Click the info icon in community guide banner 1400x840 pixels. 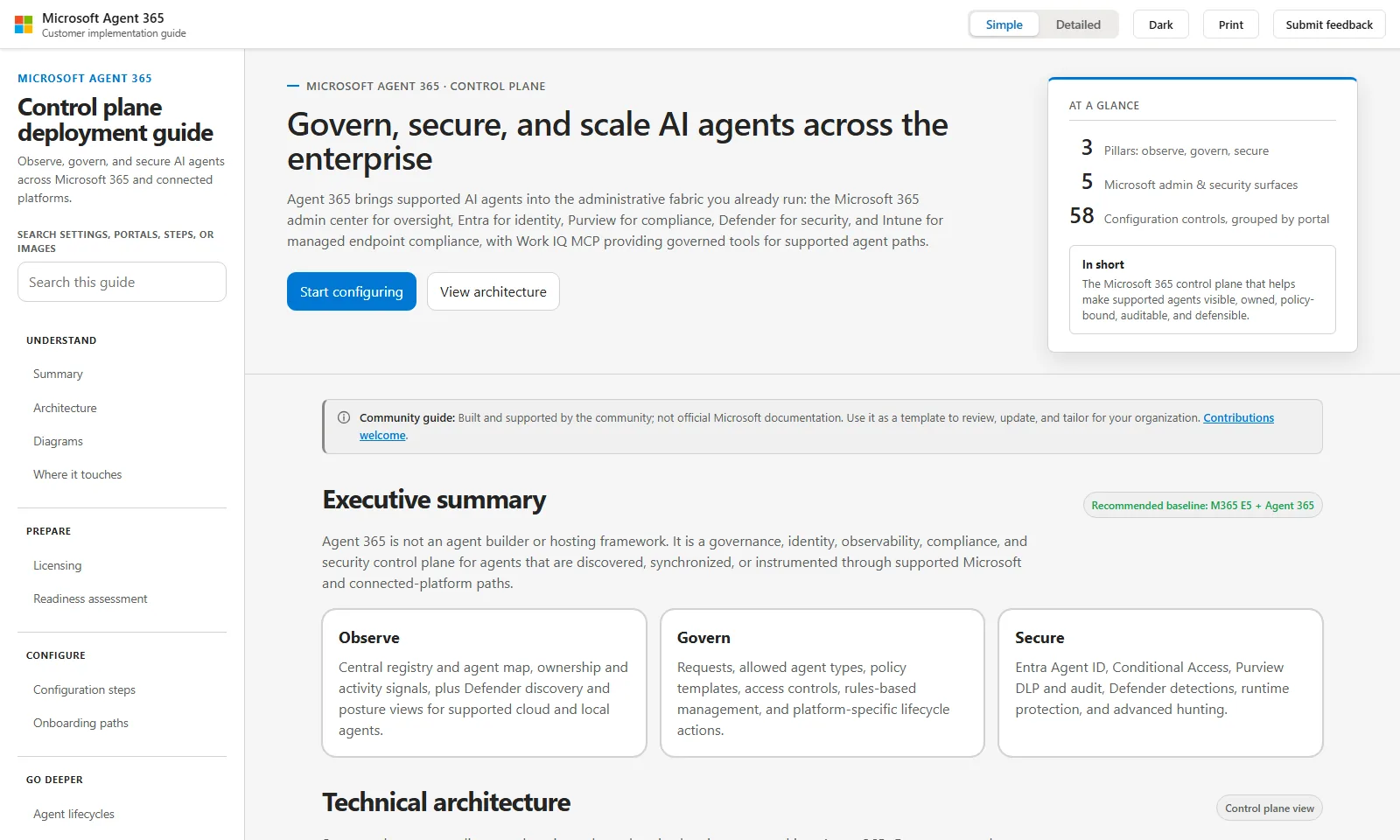click(x=344, y=417)
